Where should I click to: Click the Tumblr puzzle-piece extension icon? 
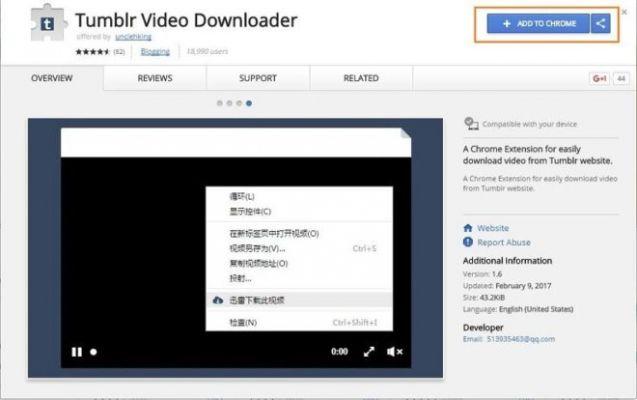47,23
